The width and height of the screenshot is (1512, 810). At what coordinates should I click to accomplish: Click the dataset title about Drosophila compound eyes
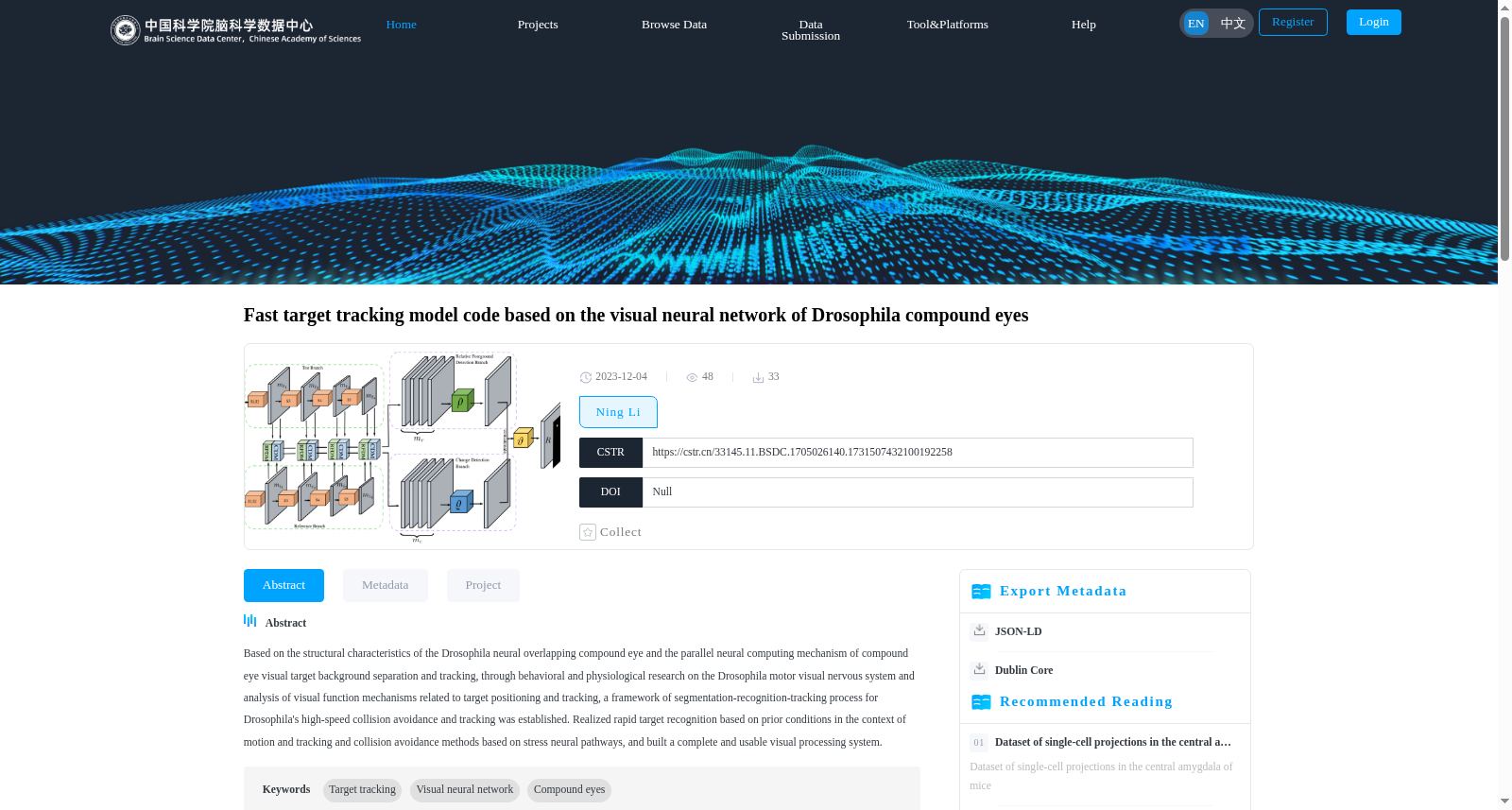coord(636,315)
